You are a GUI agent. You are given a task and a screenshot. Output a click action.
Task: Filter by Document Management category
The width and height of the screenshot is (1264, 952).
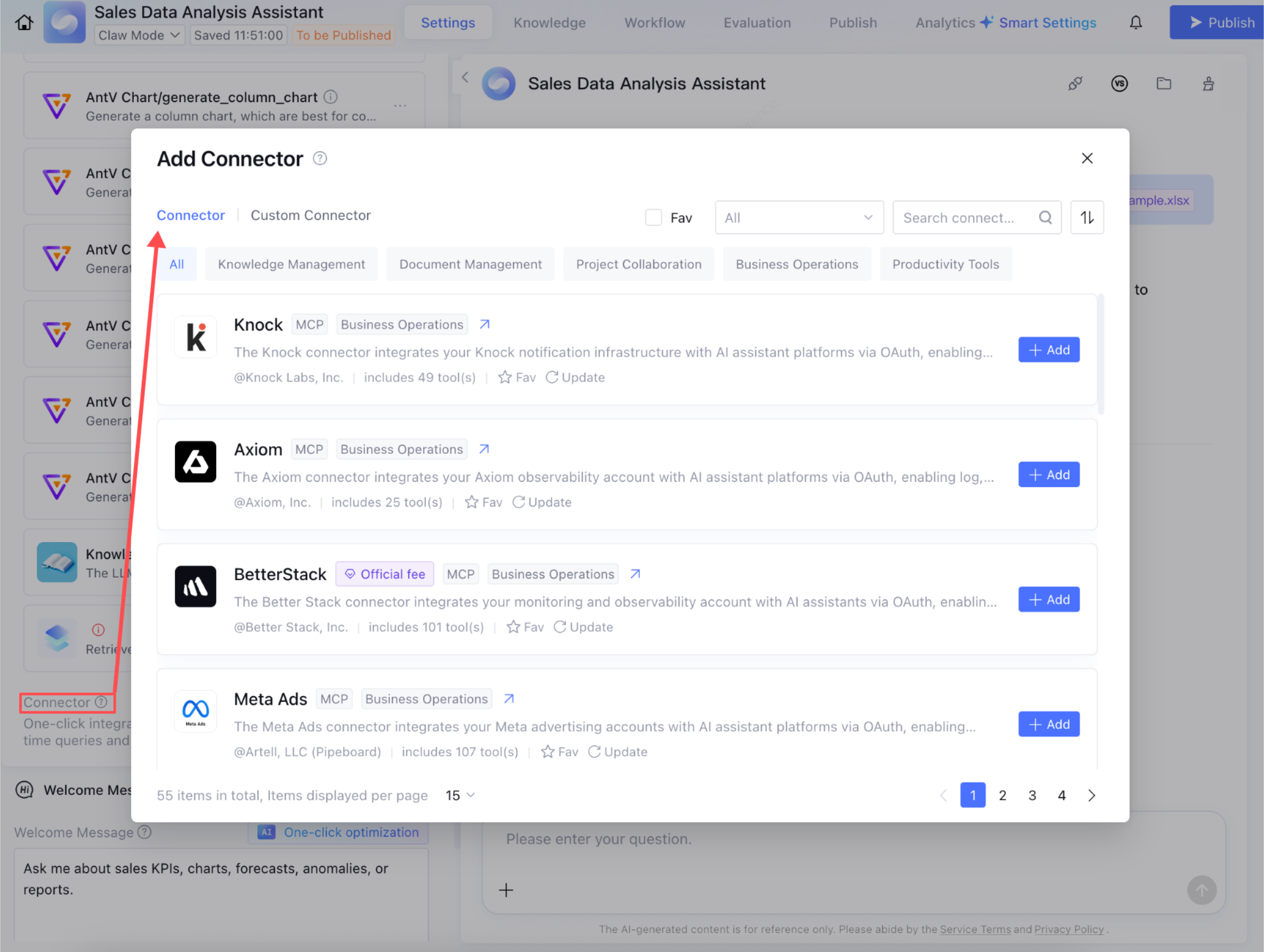coord(470,264)
